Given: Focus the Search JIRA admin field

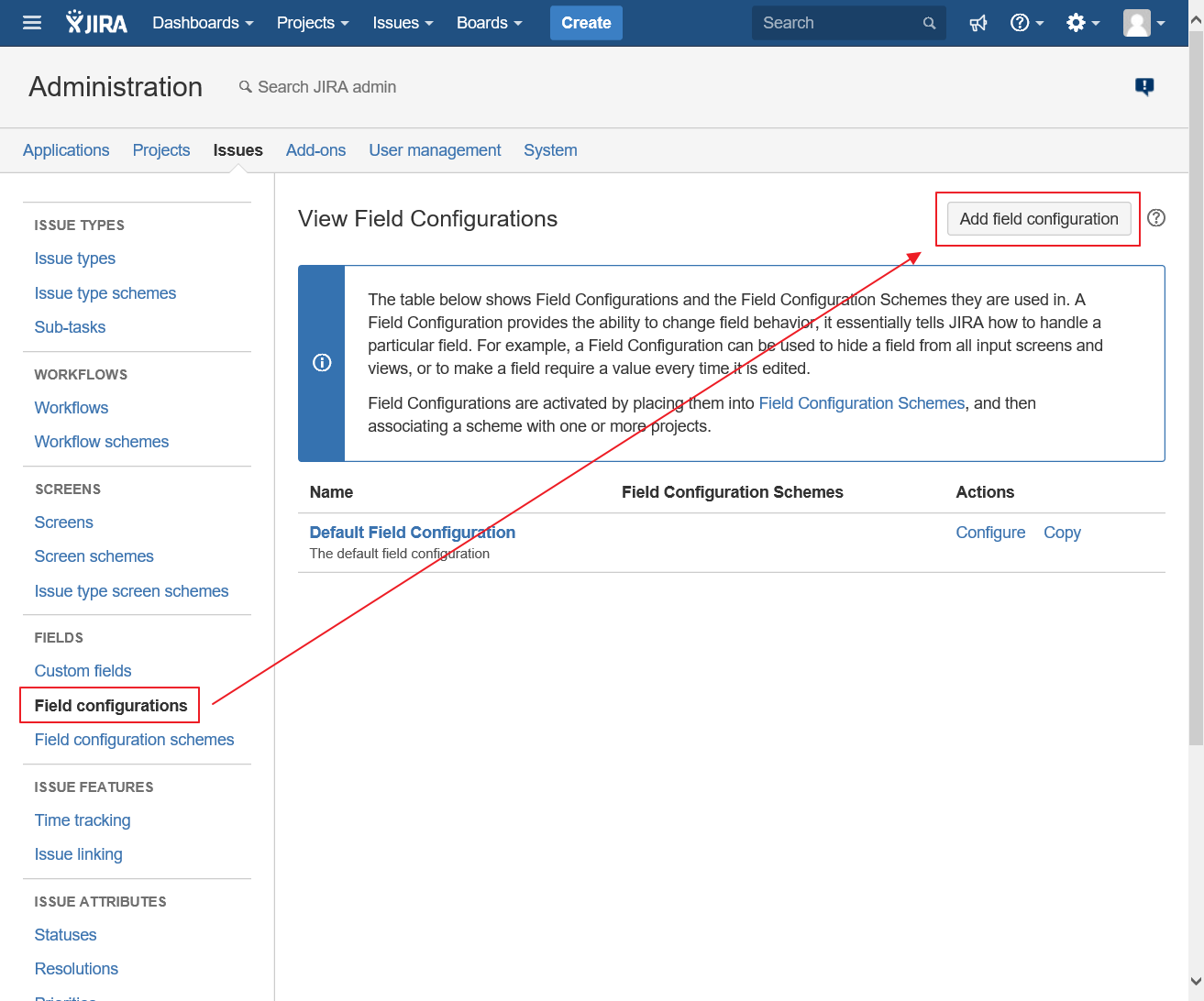Looking at the screenshot, I should (x=326, y=87).
